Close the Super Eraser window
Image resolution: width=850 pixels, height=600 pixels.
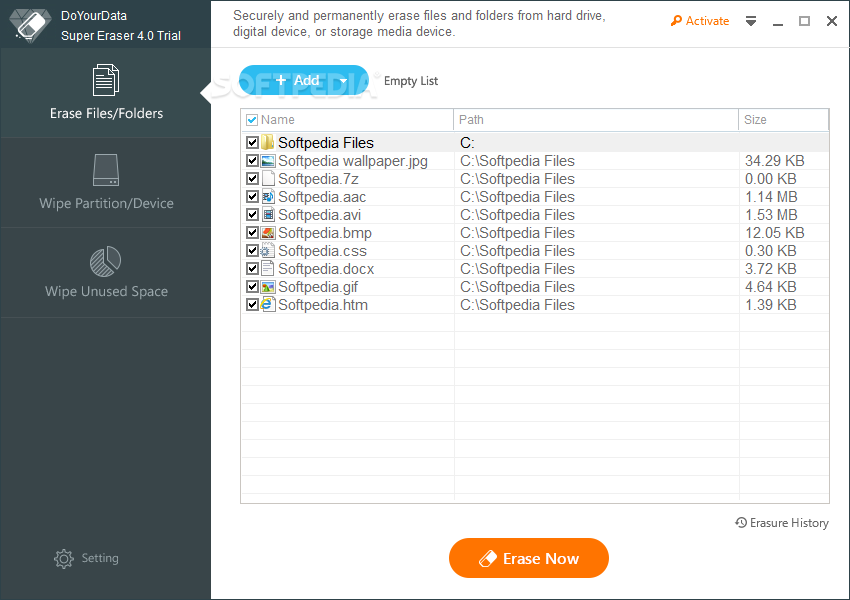pyautogui.click(x=832, y=21)
